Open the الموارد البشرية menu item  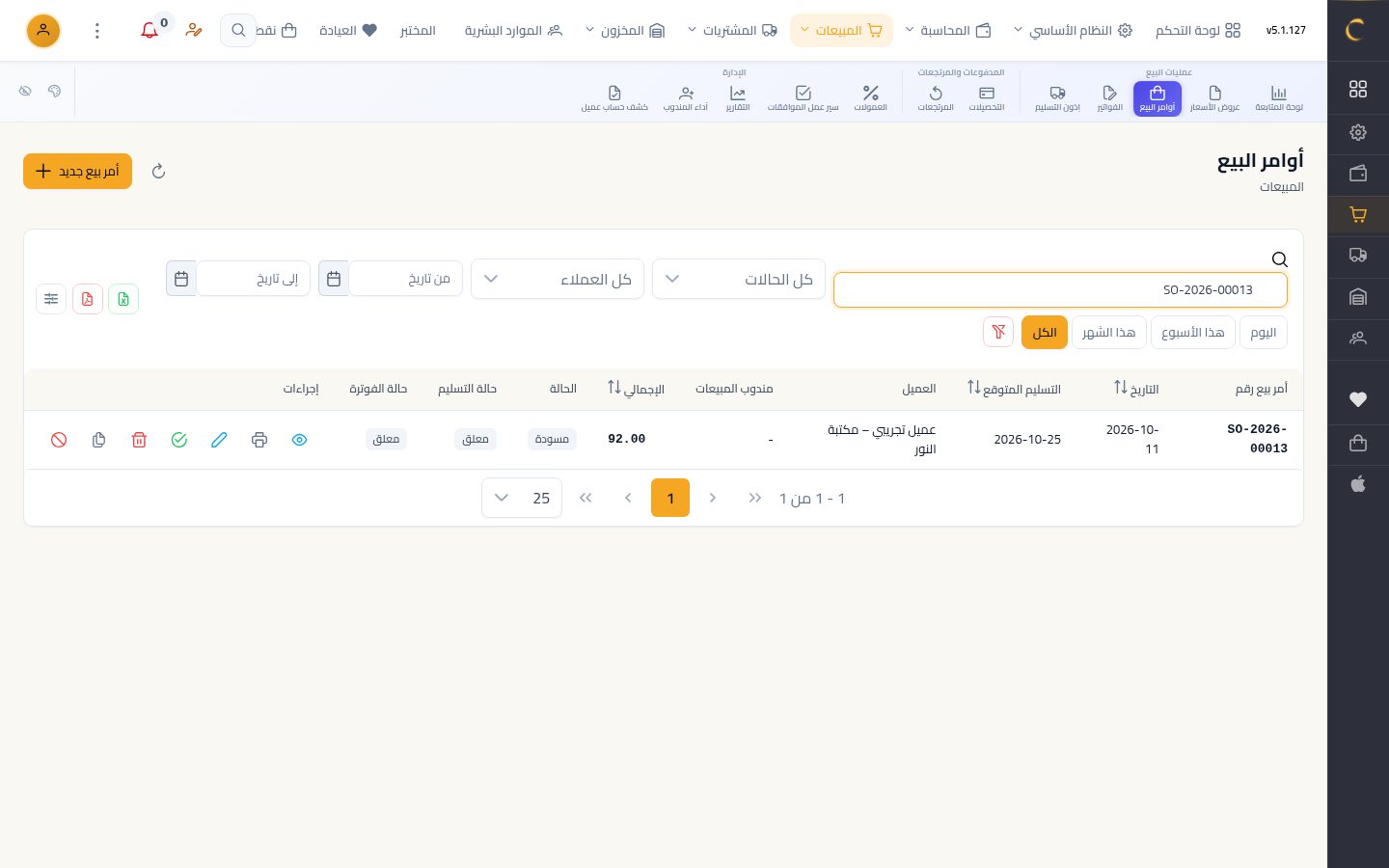click(x=513, y=31)
